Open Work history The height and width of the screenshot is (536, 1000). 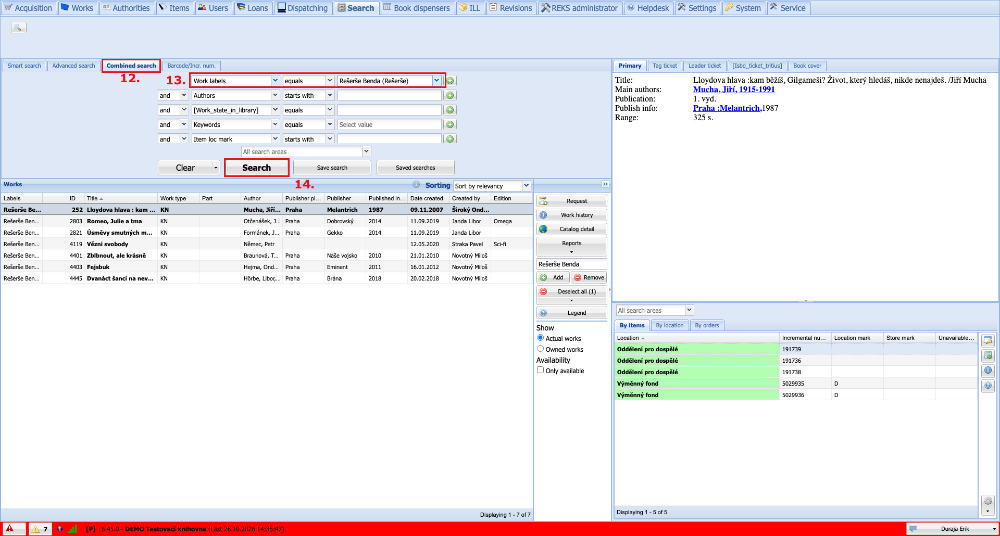pos(571,215)
